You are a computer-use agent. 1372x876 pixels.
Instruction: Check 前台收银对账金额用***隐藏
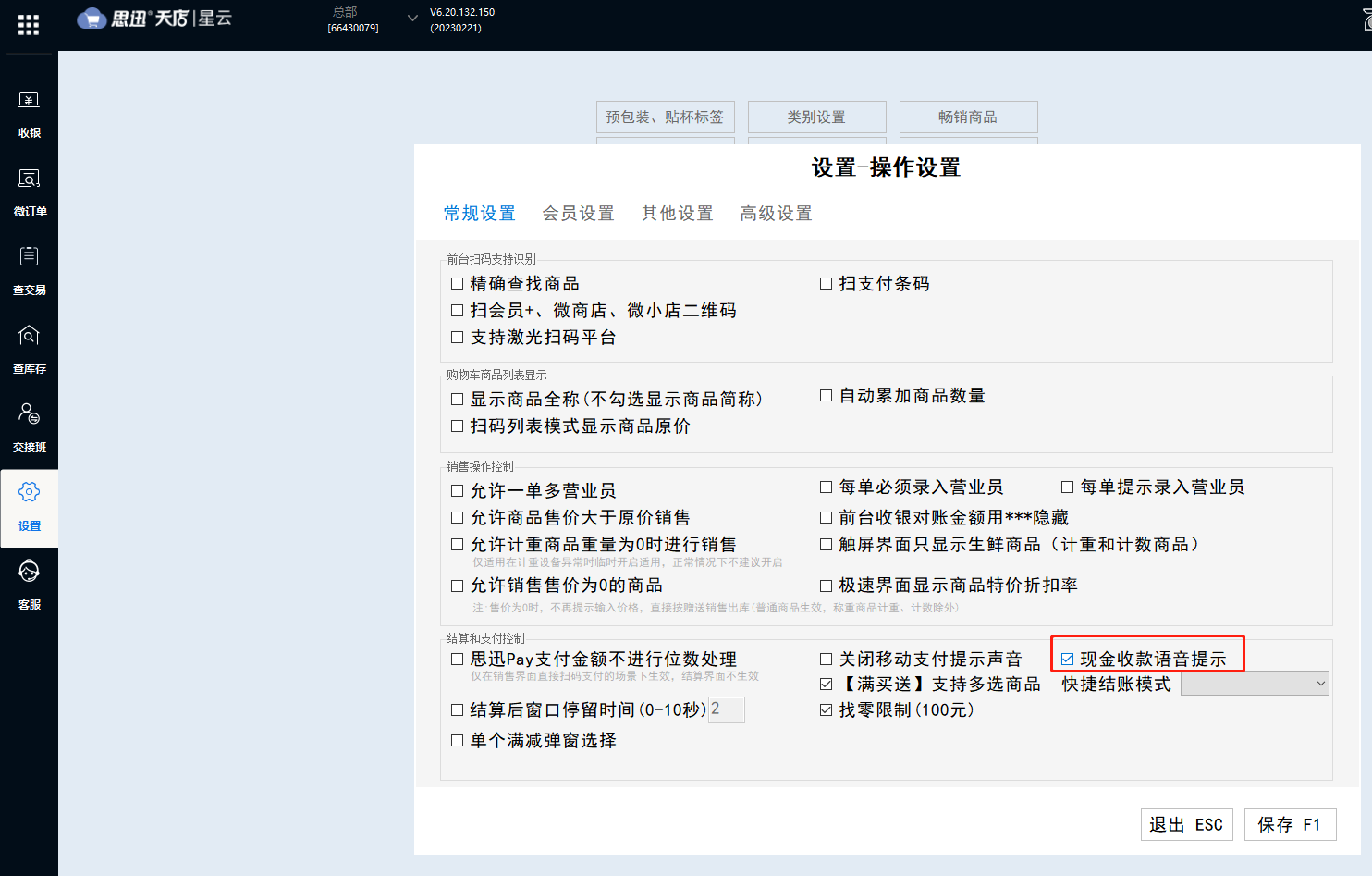(x=826, y=518)
